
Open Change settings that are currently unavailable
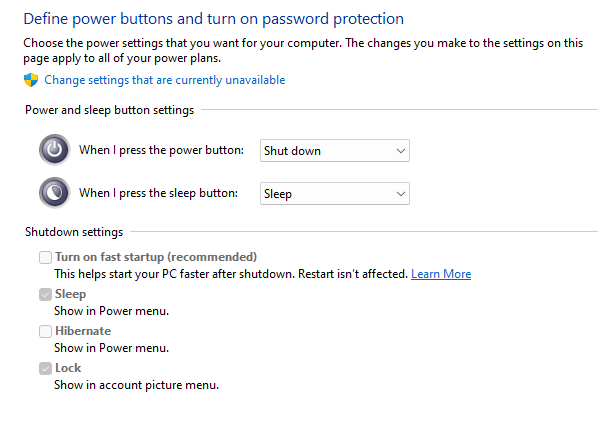164,80
